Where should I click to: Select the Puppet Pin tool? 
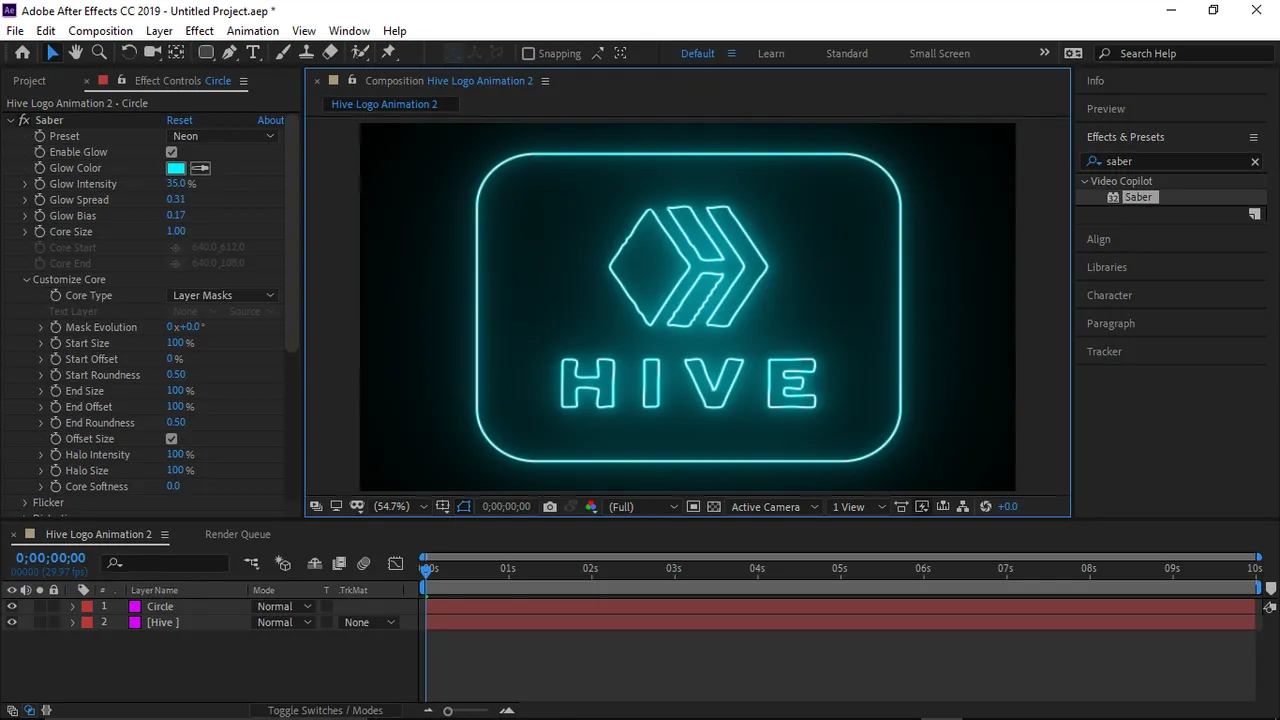click(389, 53)
